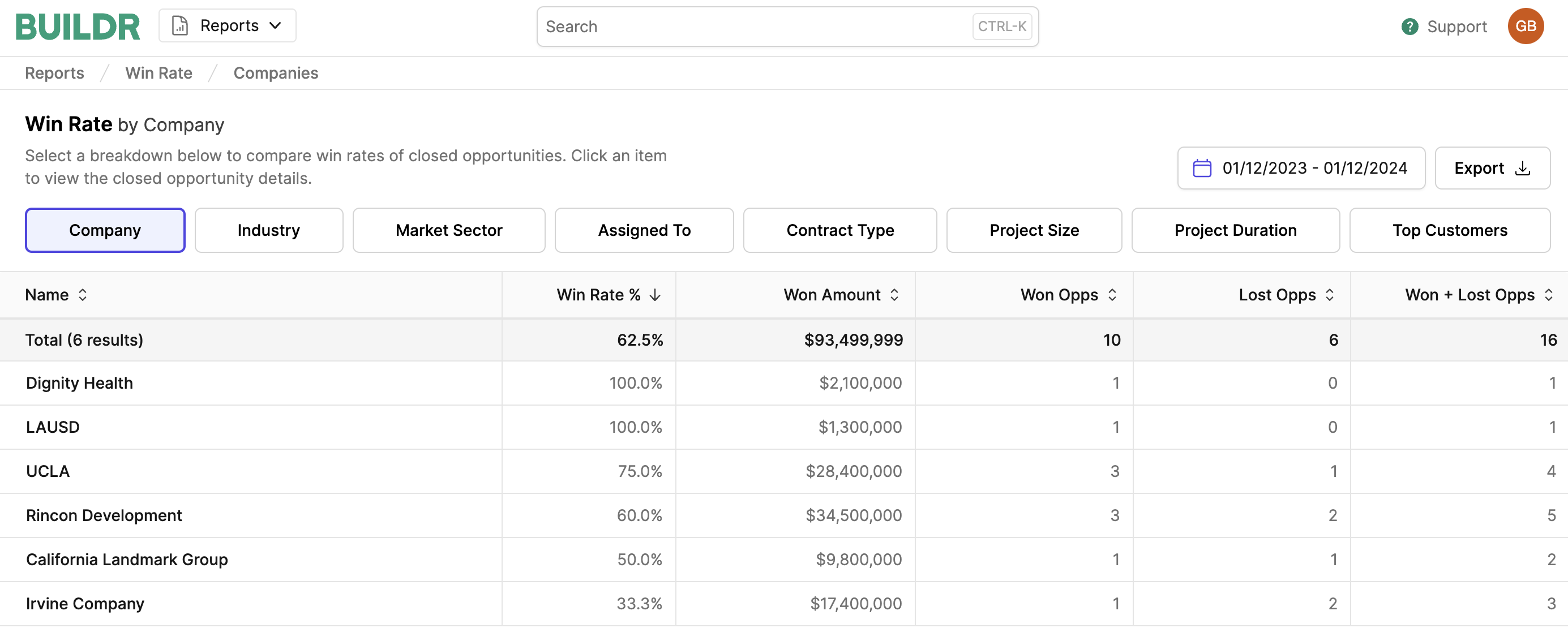Screen dimensions: 1568x628
Task: Switch to Top Customers breakdown
Action: coord(1449,230)
